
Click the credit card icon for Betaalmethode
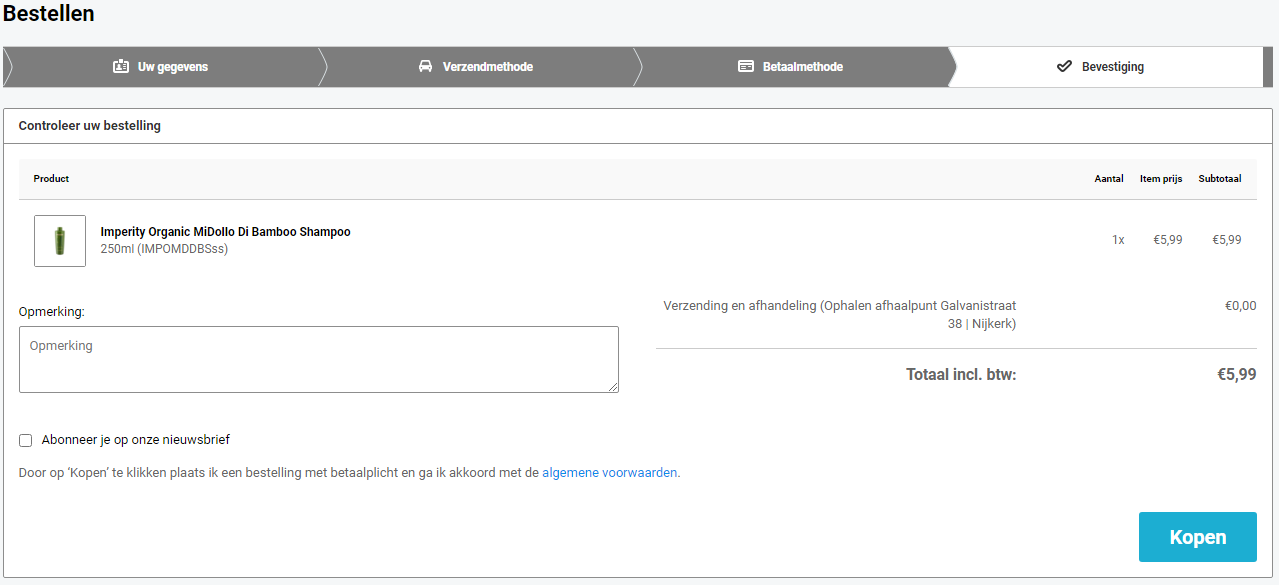click(x=746, y=67)
